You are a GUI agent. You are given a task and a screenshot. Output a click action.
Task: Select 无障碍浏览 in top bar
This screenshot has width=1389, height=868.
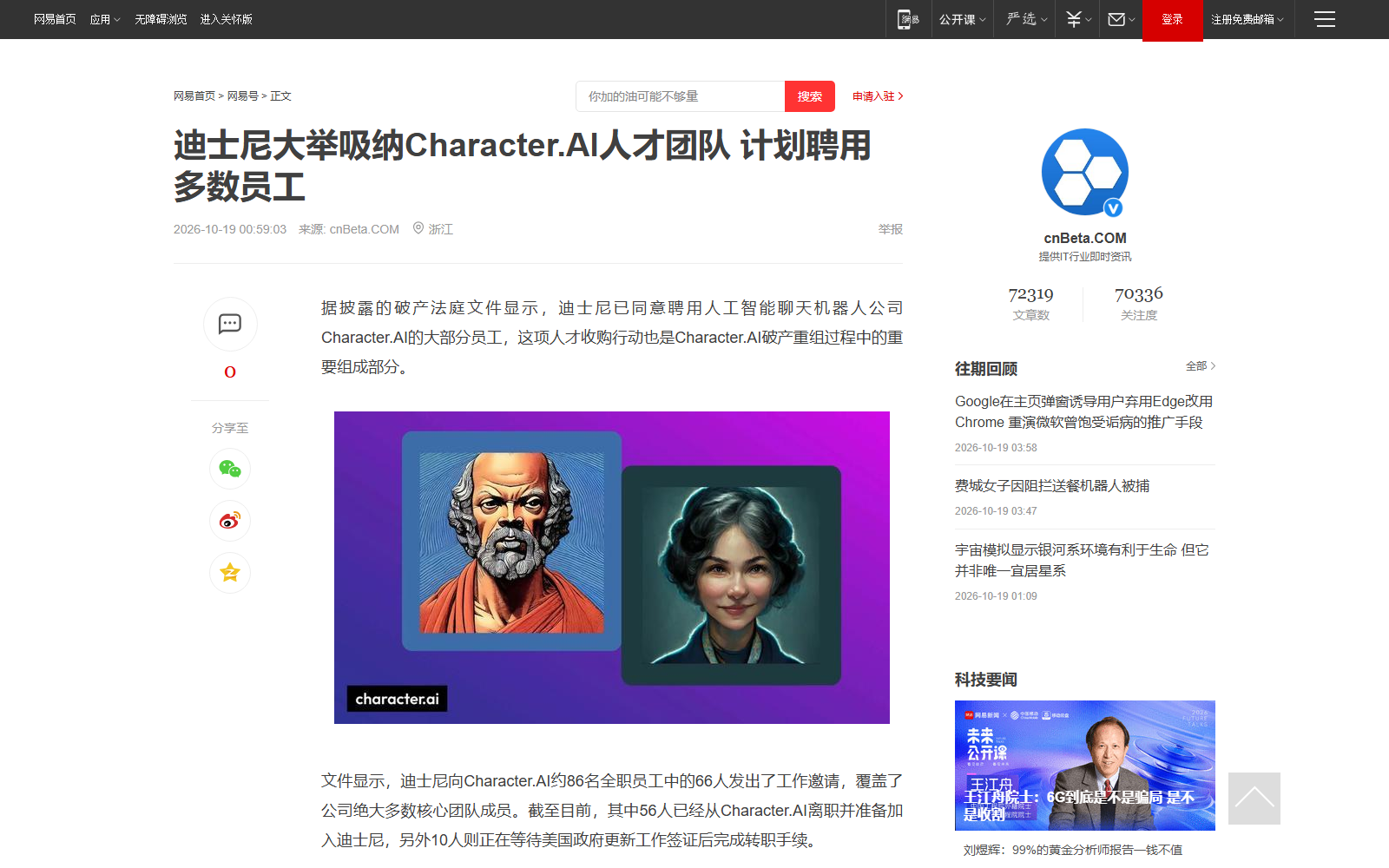(161, 19)
